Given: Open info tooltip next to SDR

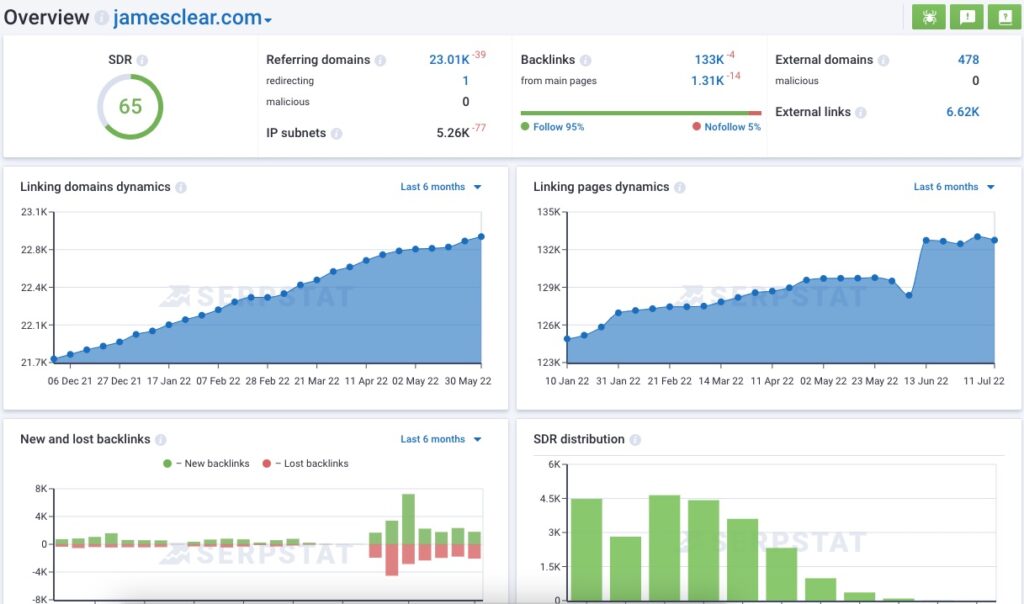Looking at the screenshot, I should click(x=142, y=60).
